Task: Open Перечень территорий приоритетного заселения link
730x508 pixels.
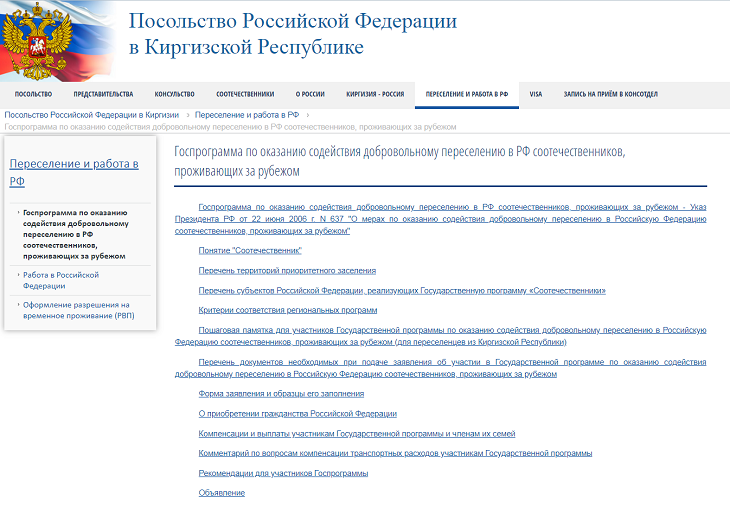Action: coord(287,270)
